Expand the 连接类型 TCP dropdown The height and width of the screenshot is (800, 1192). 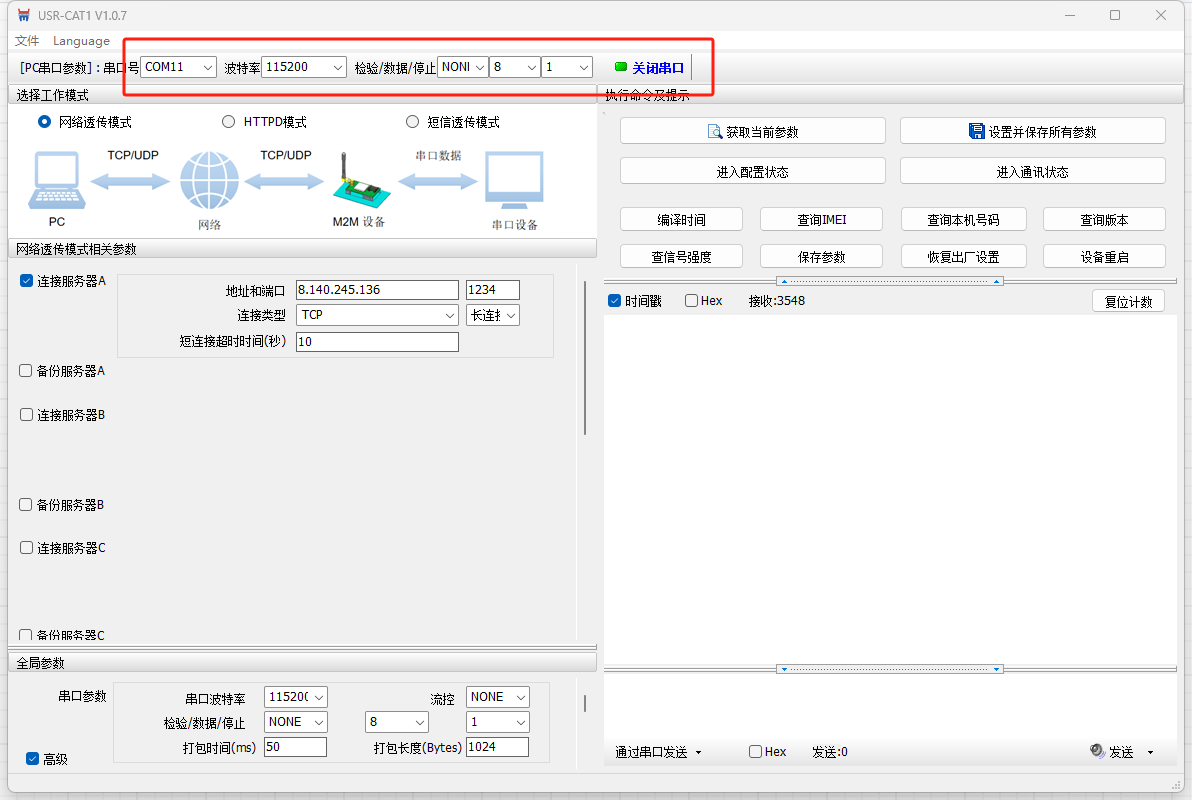pyautogui.click(x=377, y=315)
